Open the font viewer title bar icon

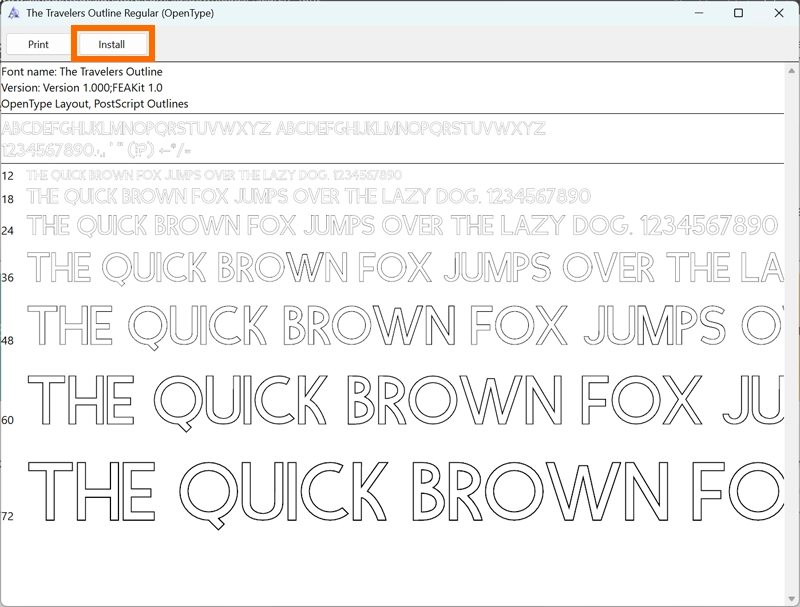coord(13,14)
